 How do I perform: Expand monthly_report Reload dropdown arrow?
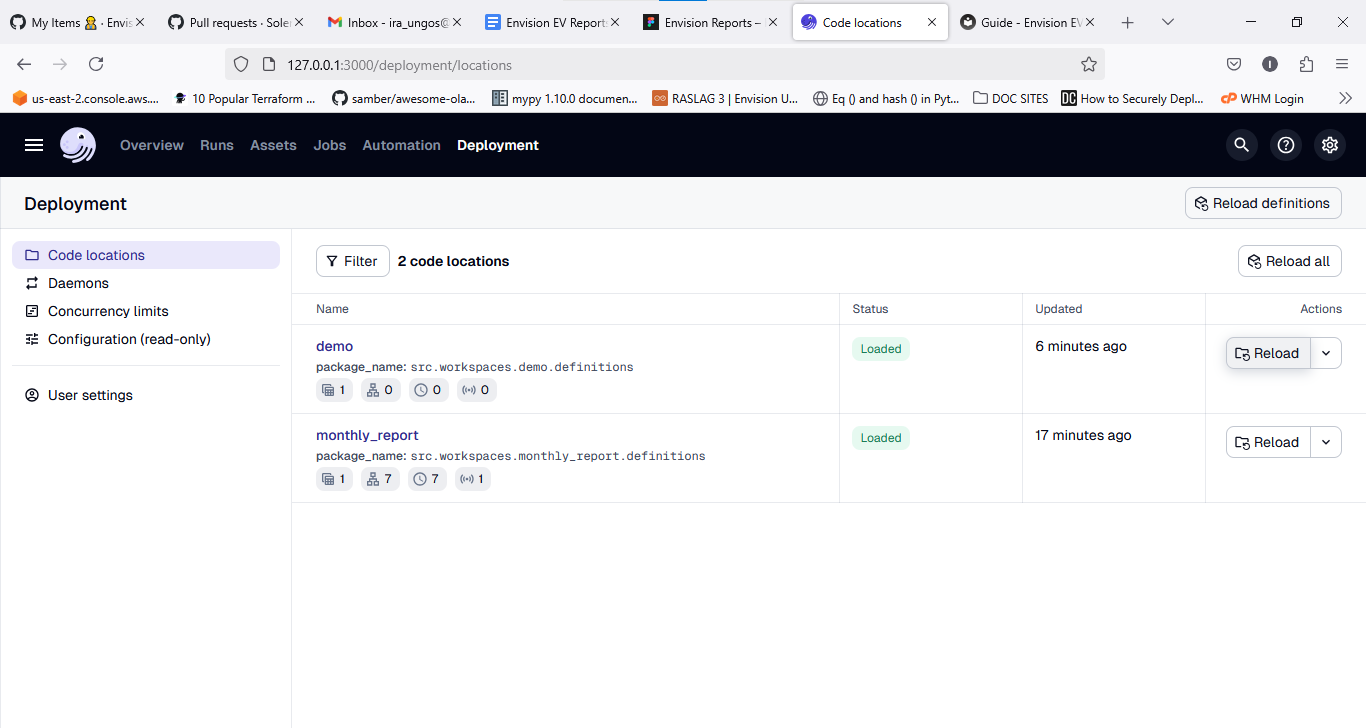click(1326, 442)
